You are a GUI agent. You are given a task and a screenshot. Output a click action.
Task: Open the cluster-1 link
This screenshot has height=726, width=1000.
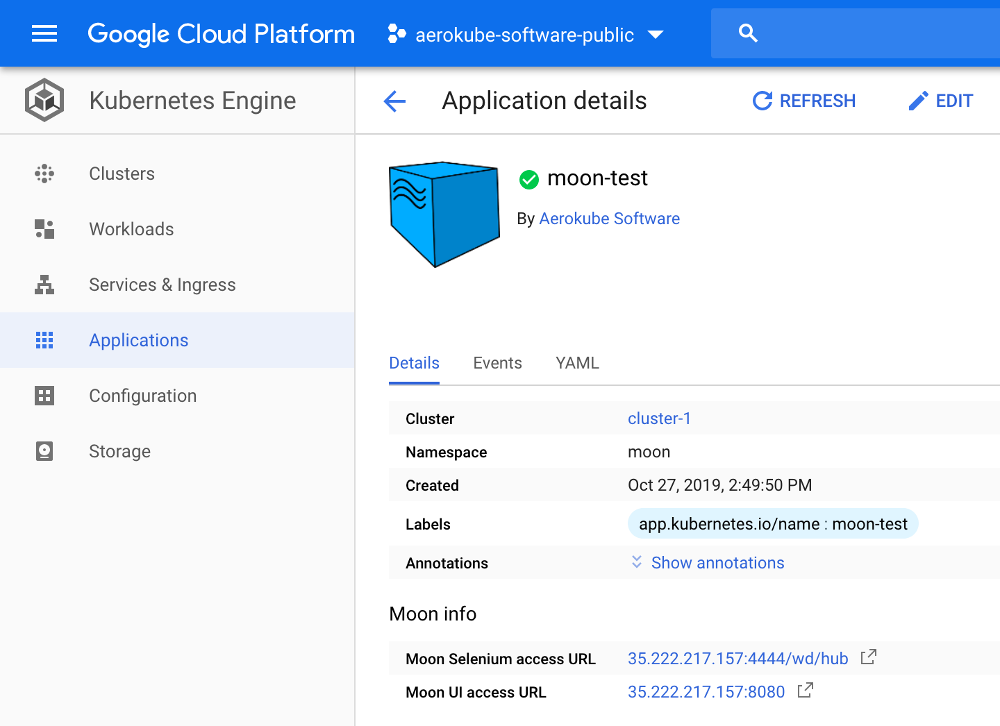click(659, 419)
